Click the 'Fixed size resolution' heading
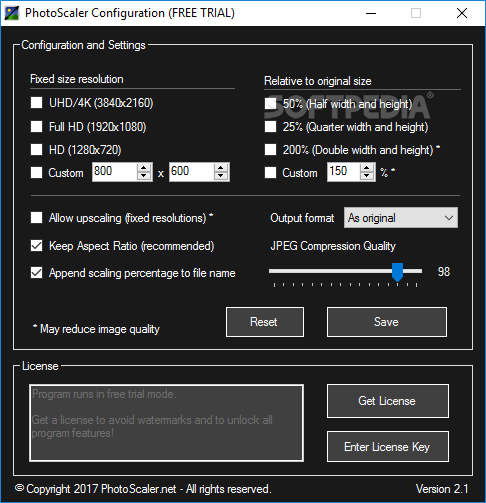Image resolution: width=486 pixels, height=503 pixels. (x=77, y=79)
